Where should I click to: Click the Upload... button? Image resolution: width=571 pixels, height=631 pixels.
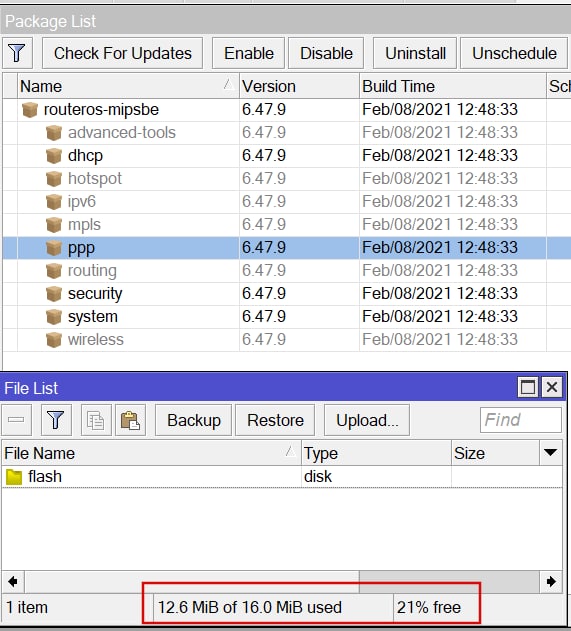pos(367,420)
